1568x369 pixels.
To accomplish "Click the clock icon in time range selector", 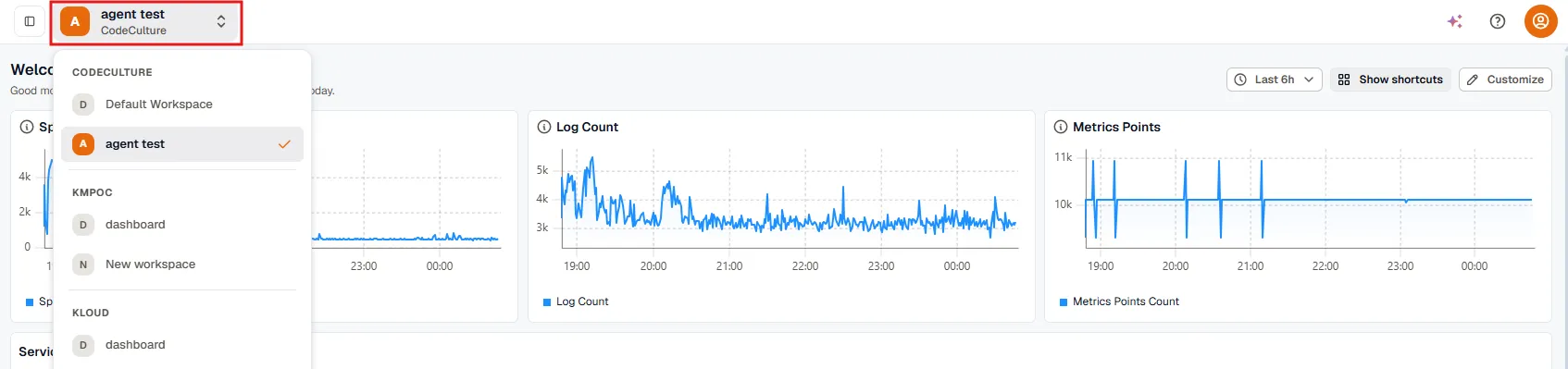I will pos(1240,80).
